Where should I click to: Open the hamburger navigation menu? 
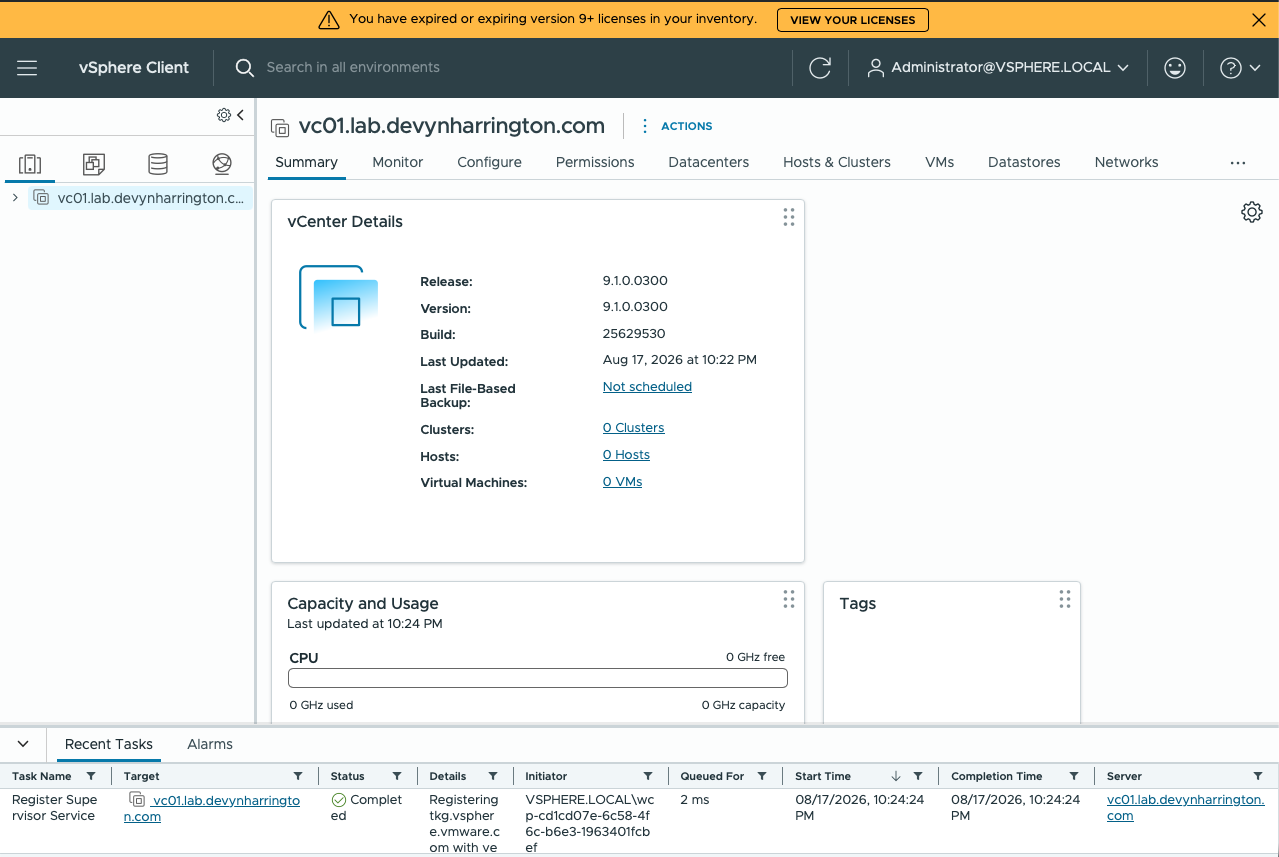(27, 68)
